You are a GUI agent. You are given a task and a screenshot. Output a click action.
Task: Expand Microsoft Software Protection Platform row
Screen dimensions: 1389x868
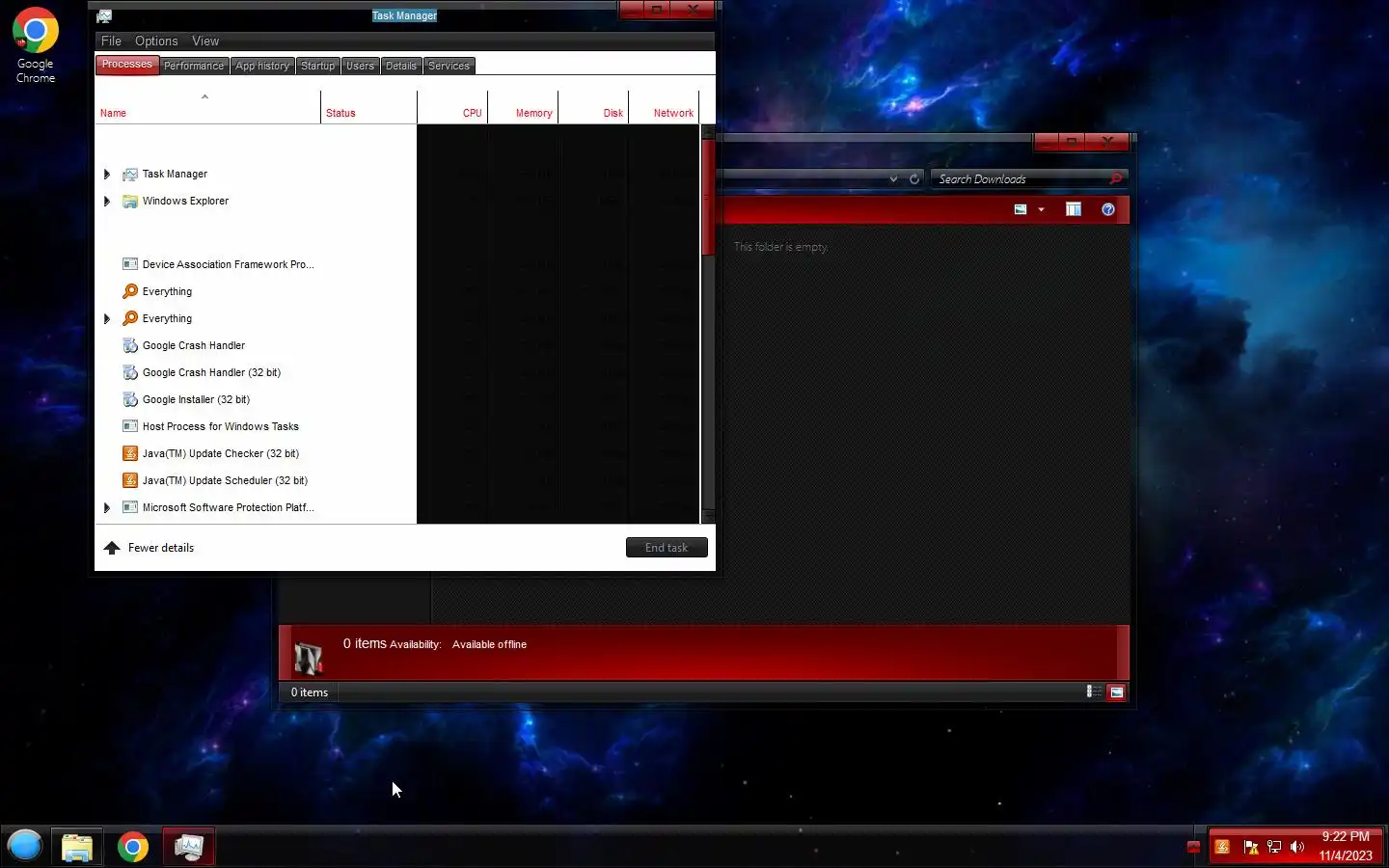click(x=107, y=507)
